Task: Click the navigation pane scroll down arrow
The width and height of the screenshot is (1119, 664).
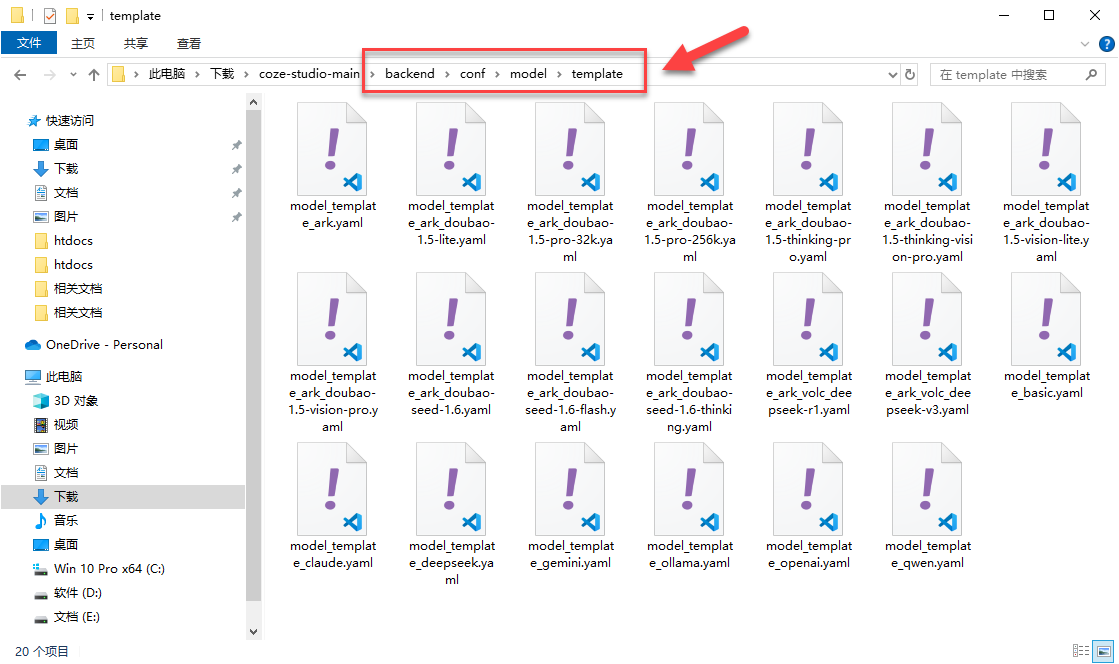Action: 252,631
